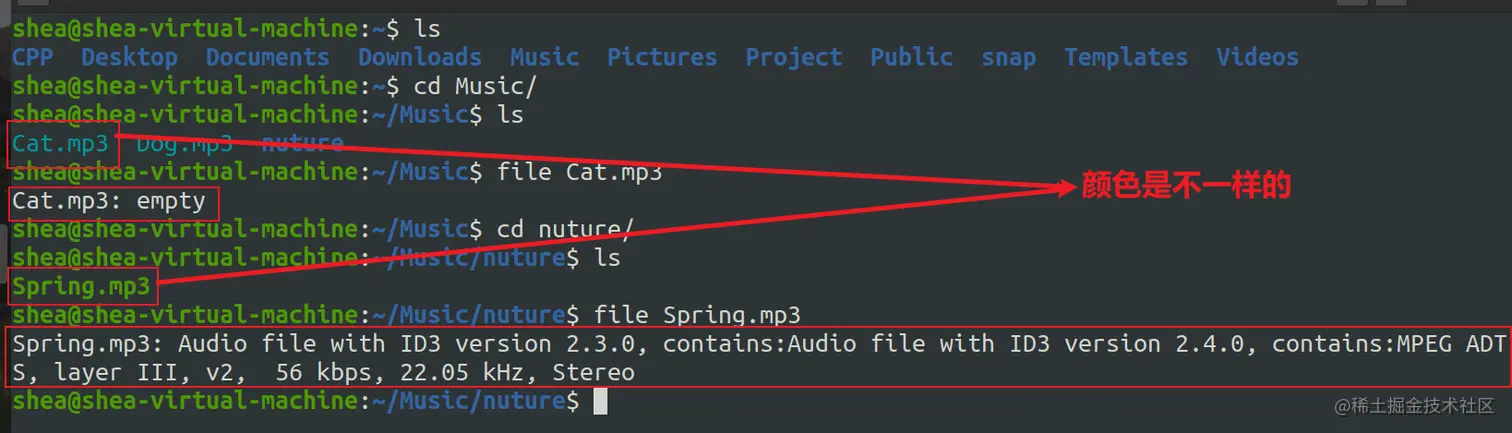Click the red Chinese annotation text
The height and width of the screenshot is (433, 1512).
[x=1187, y=186]
